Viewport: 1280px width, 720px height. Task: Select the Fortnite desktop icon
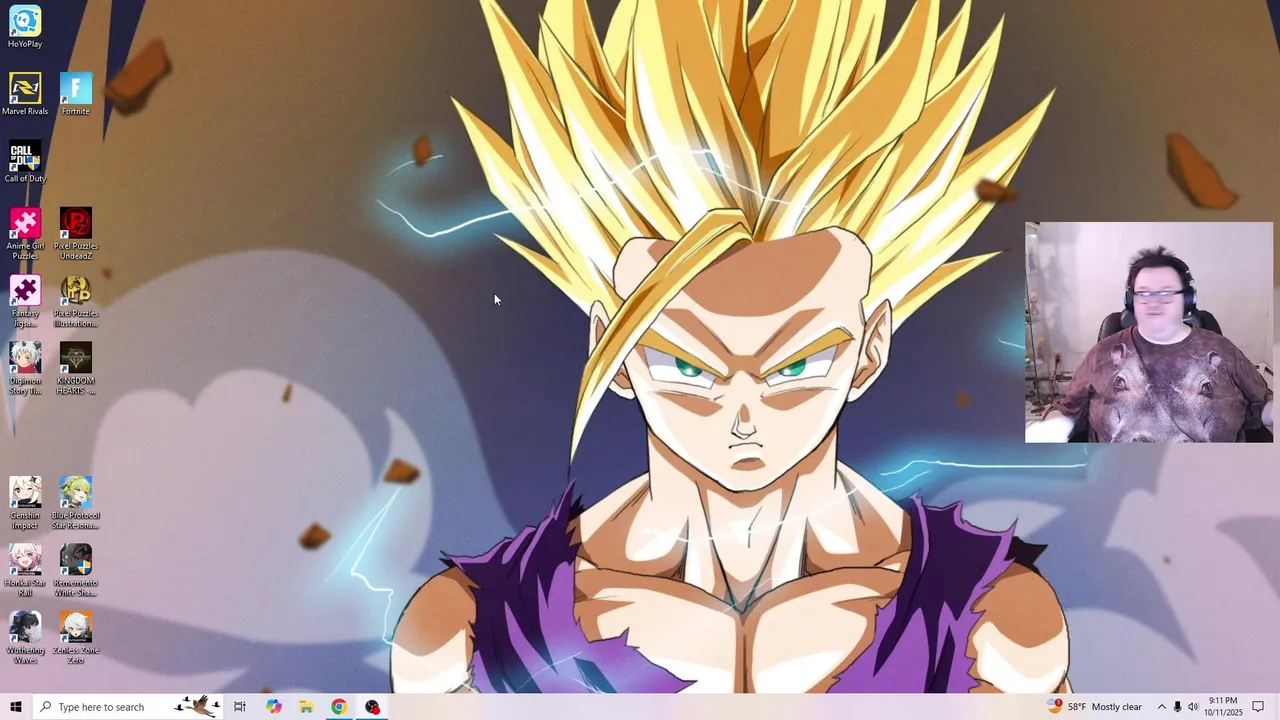pos(75,94)
